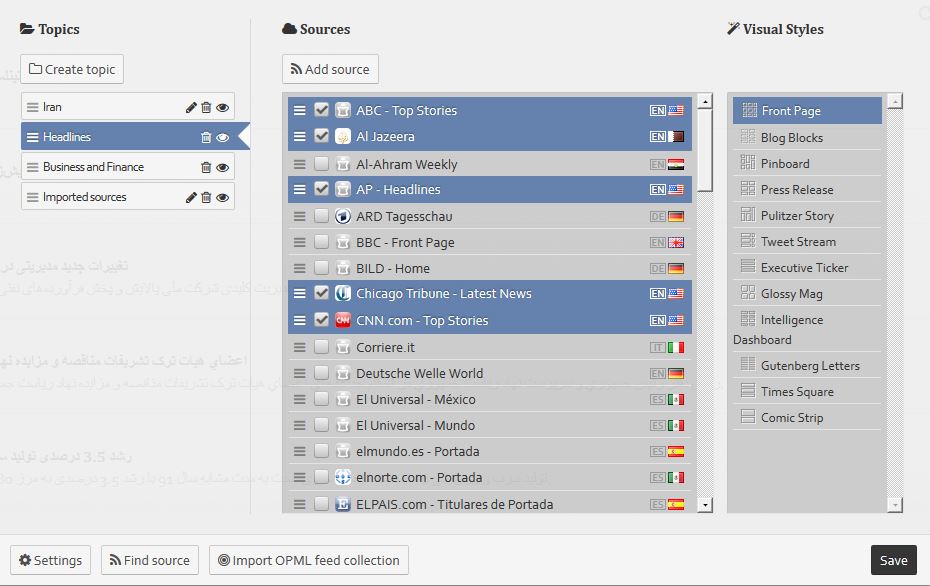Click the Glossy Mag layout icon

click(748, 292)
